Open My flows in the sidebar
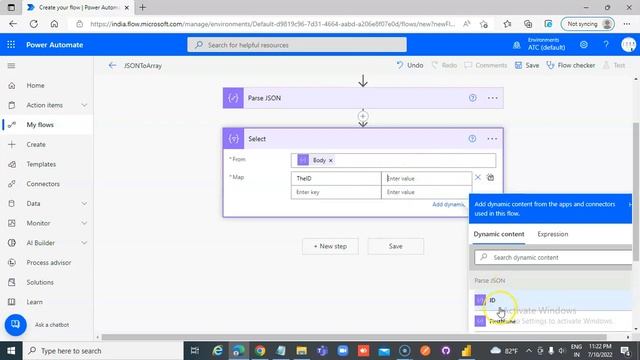Image resolution: width=640 pixels, height=360 pixels. [x=40, y=125]
